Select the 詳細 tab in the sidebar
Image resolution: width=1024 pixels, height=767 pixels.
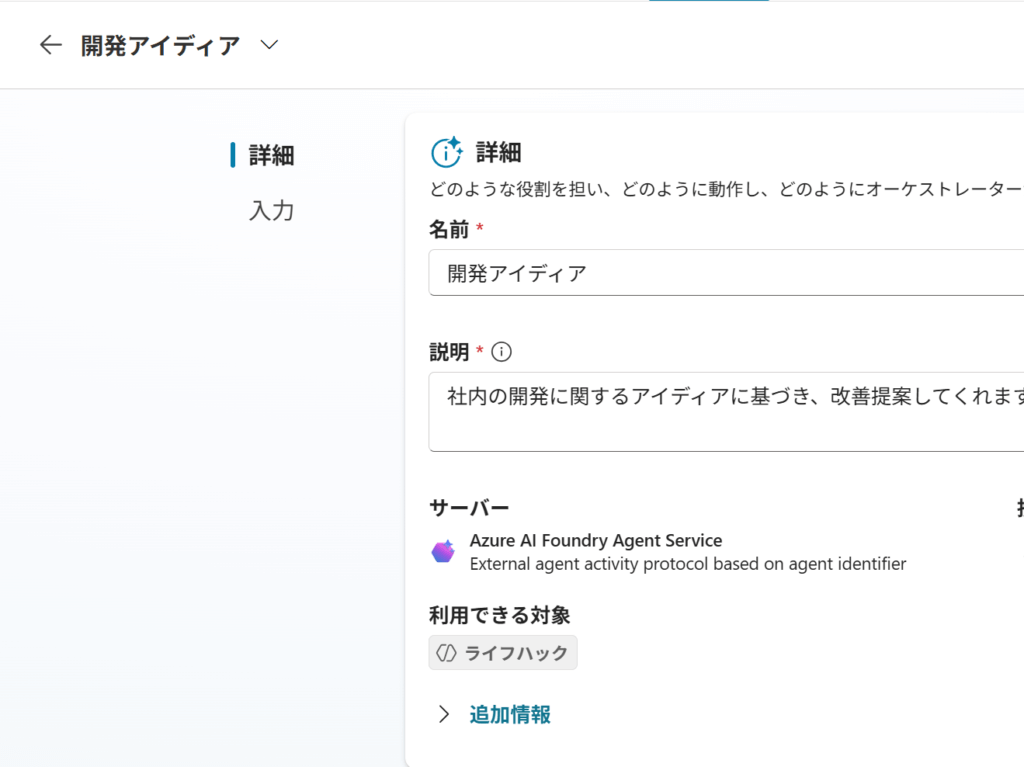[271, 155]
